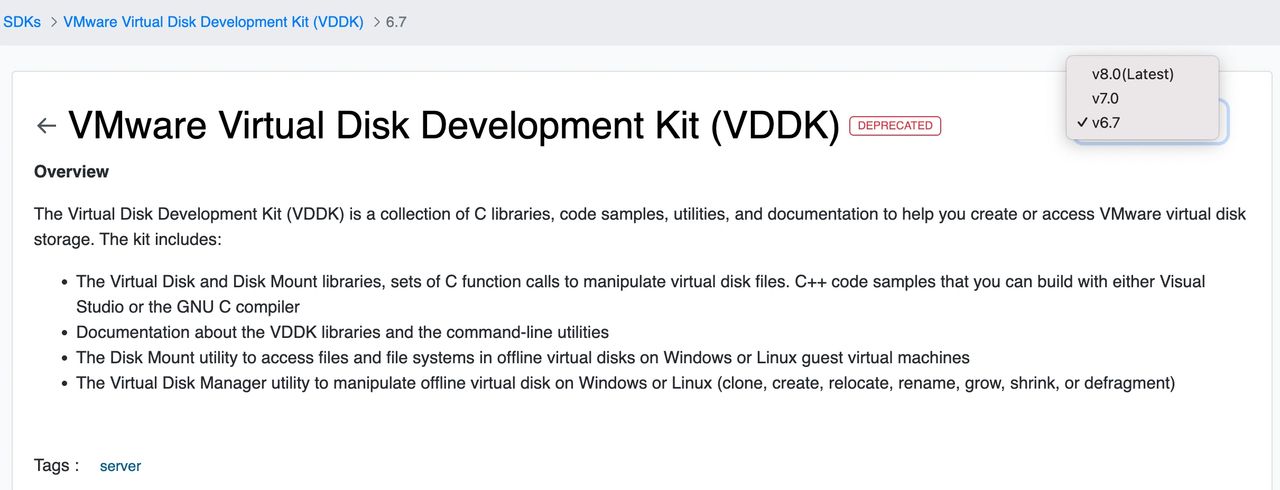Image resolution: width=1280 pixels, height=490 pixels.
Task: Click the back arrow beside the title
Action: pyautogui.click(x=46, y=126)
